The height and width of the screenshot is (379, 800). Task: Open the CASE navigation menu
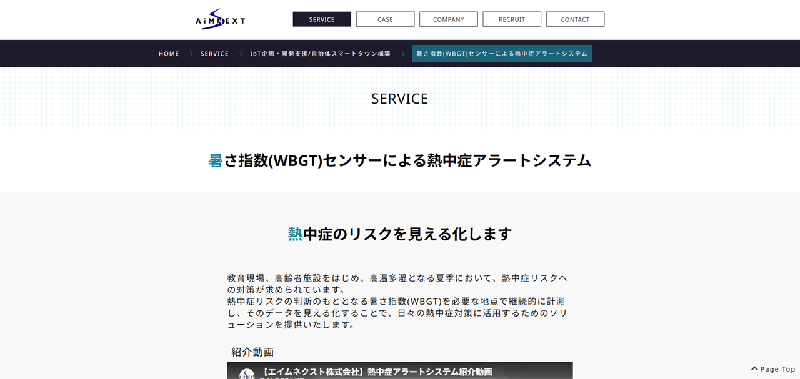coord(385,19)
